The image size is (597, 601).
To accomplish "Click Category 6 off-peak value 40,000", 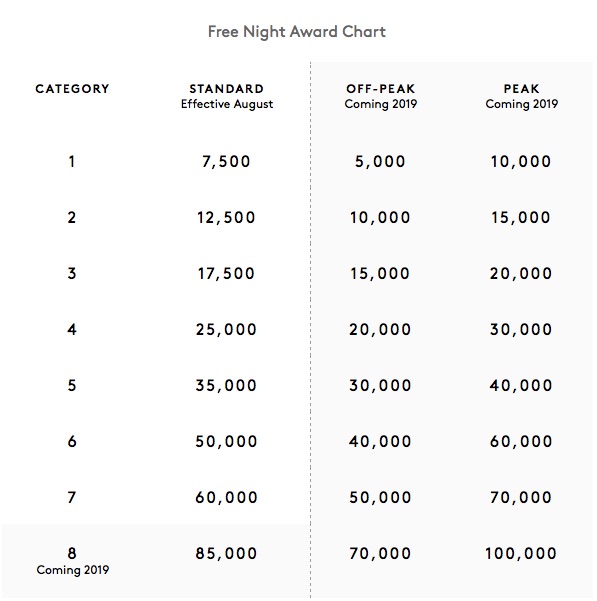I will coord(380,441).
